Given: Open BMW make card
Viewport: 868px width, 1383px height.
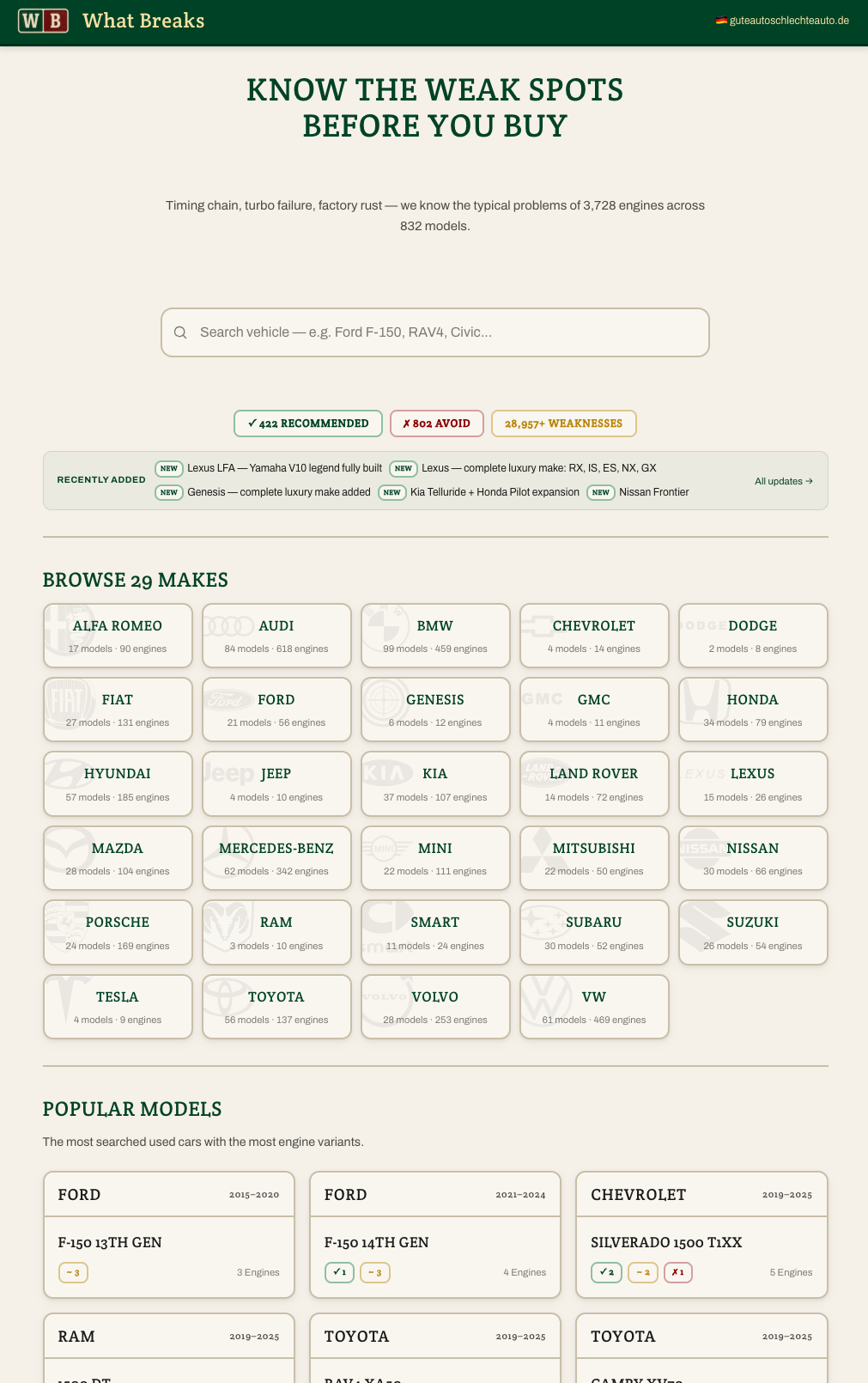Looking at the screenshot, I should pos(435,636).
